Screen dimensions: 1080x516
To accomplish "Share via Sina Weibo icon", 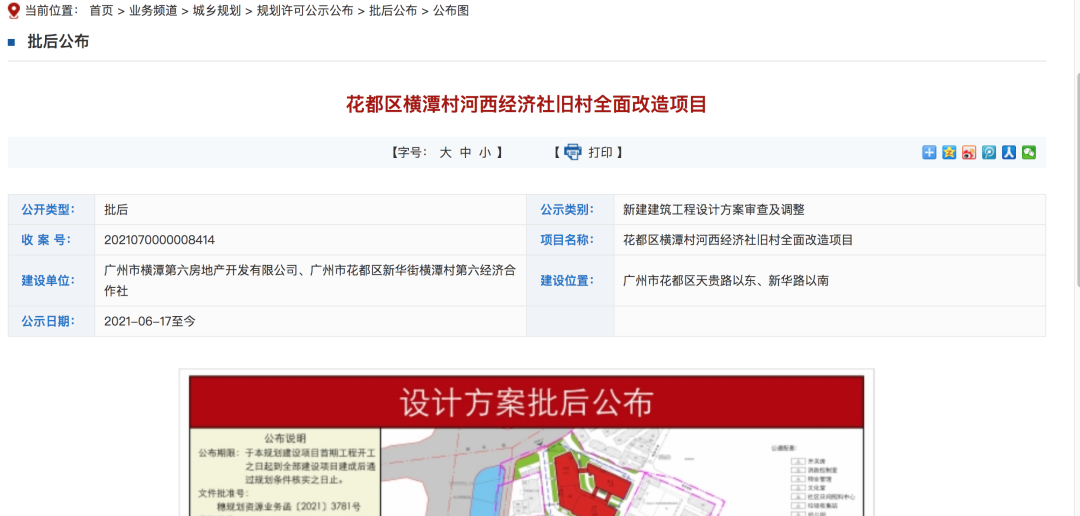I will (969, 152).
